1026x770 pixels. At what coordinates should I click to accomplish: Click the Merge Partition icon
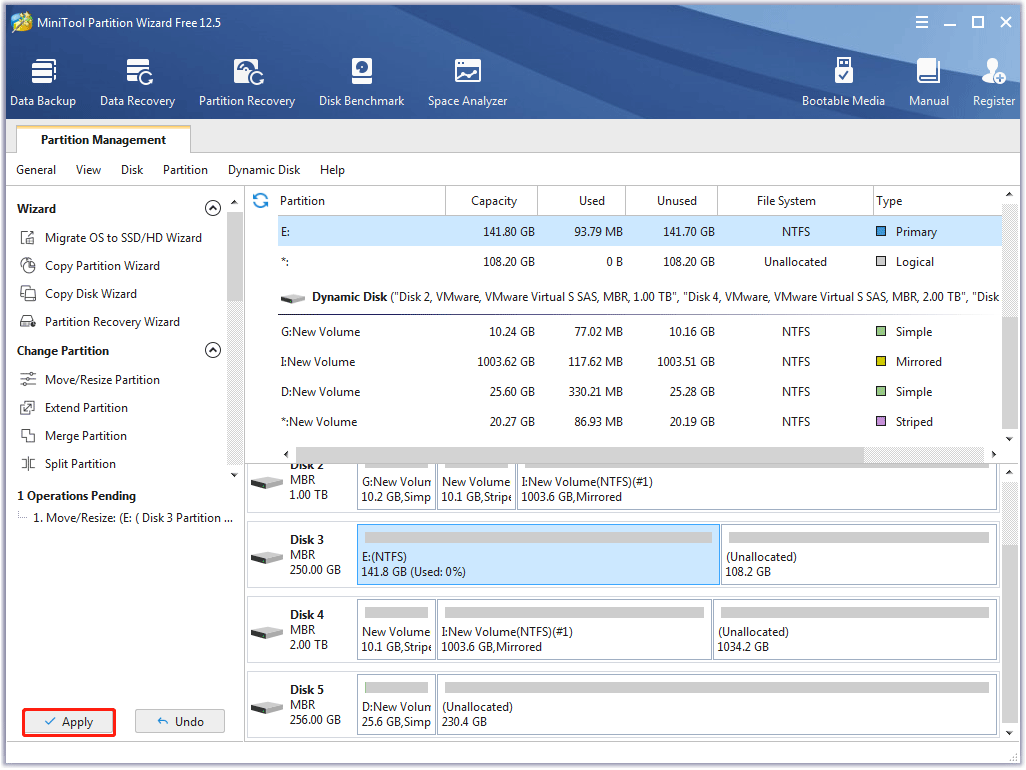coord(27,436)
